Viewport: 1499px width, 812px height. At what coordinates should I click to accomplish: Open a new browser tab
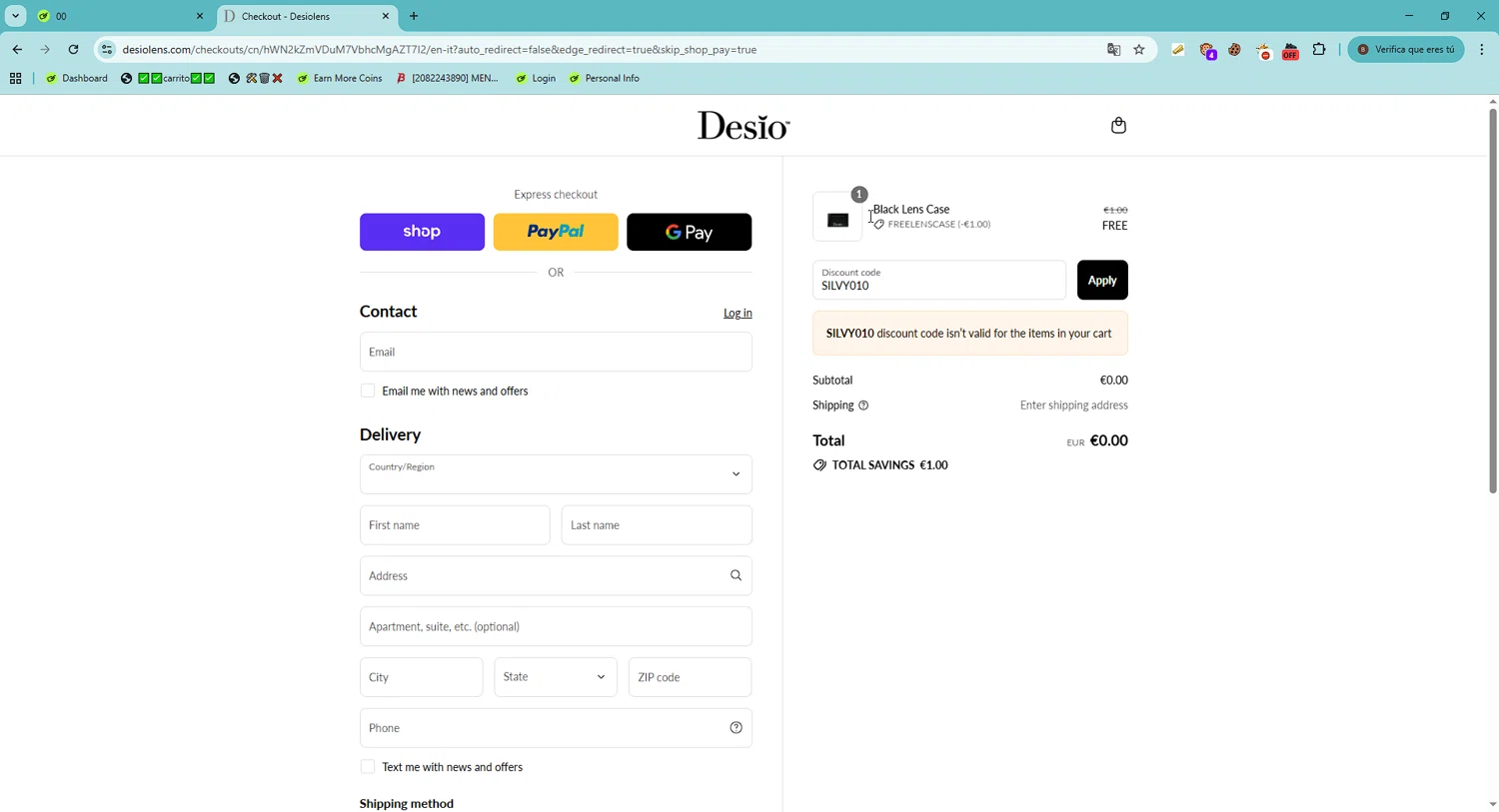coord(414,16)
